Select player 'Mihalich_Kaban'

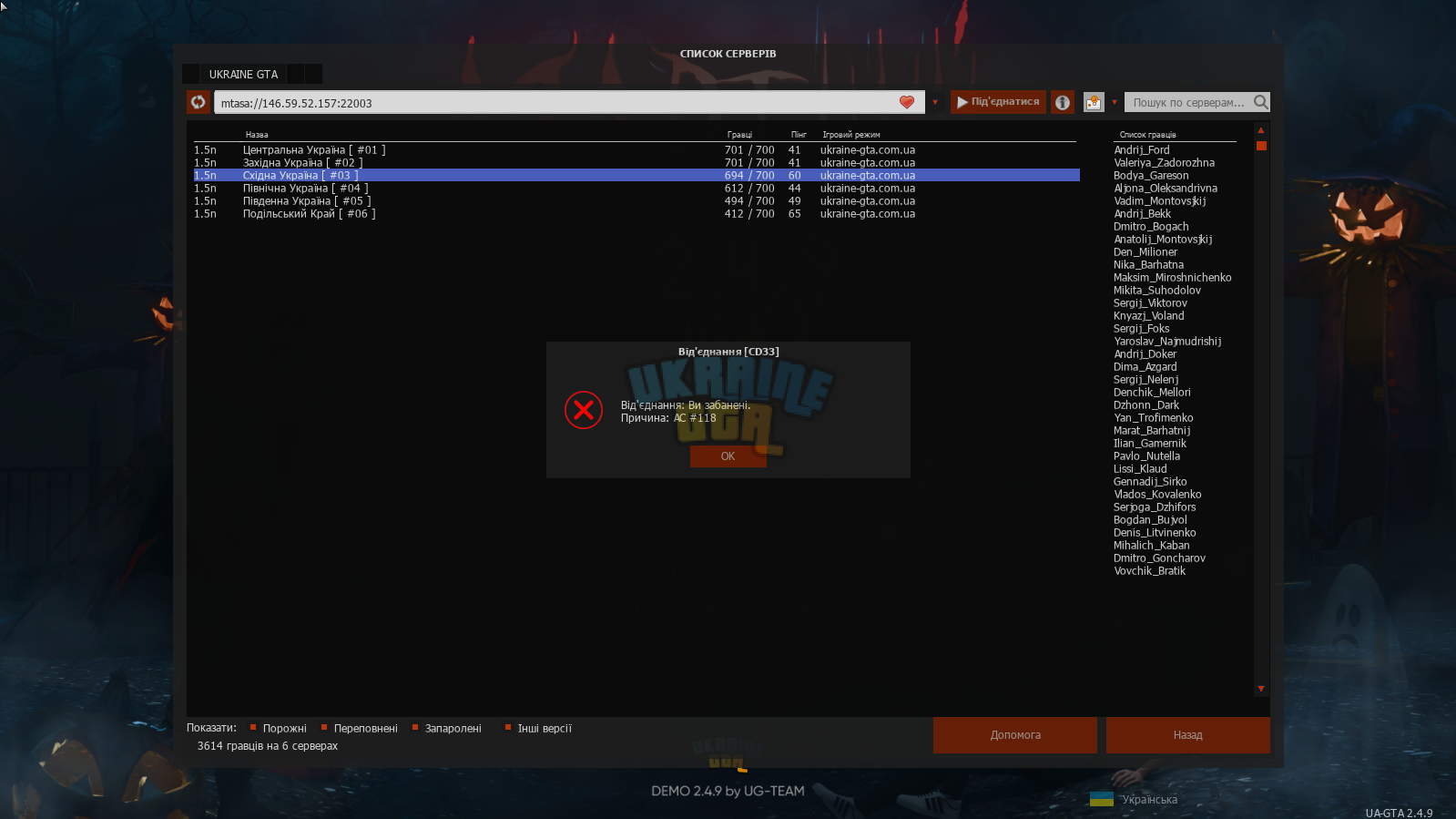click(1152, 545)
